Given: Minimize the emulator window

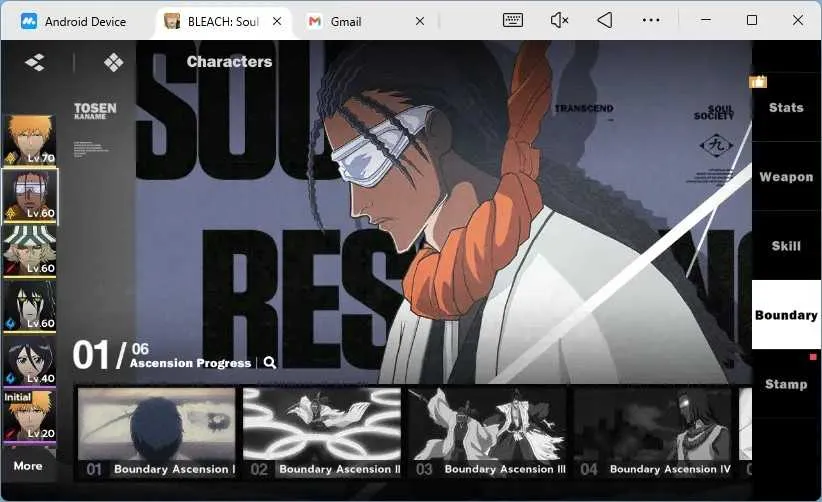Looking at the screenshot, I should pos(706,20).
